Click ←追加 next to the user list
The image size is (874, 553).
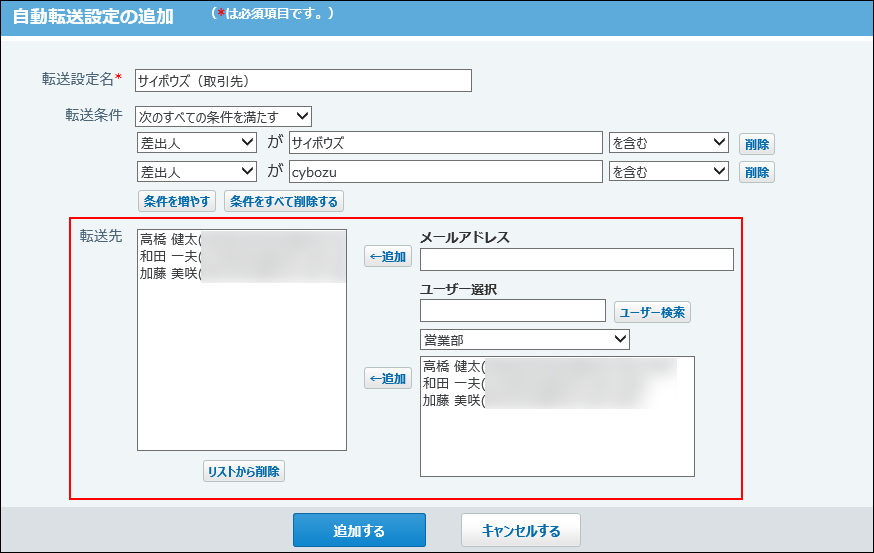point(387,379)
